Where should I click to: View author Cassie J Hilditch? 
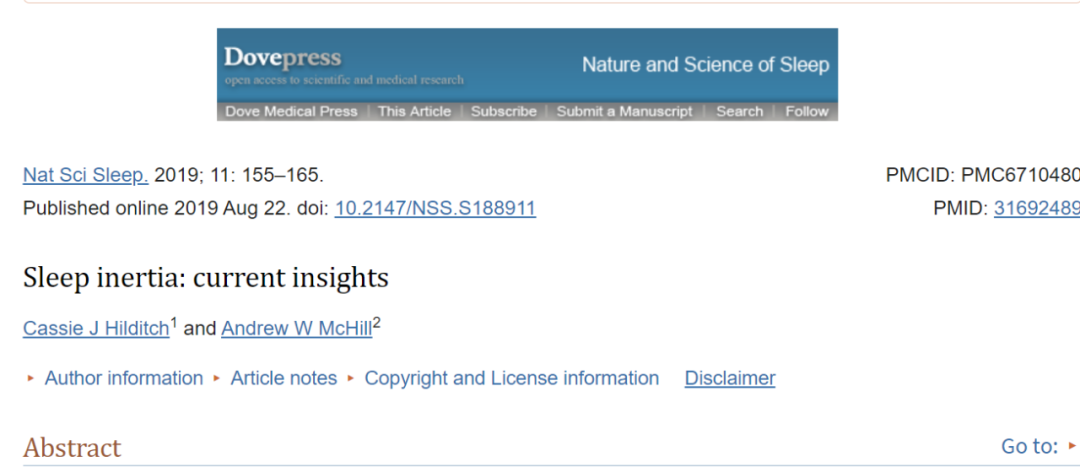(x=96, y=329)
